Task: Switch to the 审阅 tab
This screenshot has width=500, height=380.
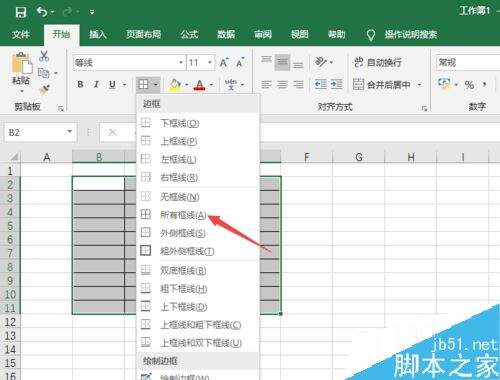Action: point(263,34)
